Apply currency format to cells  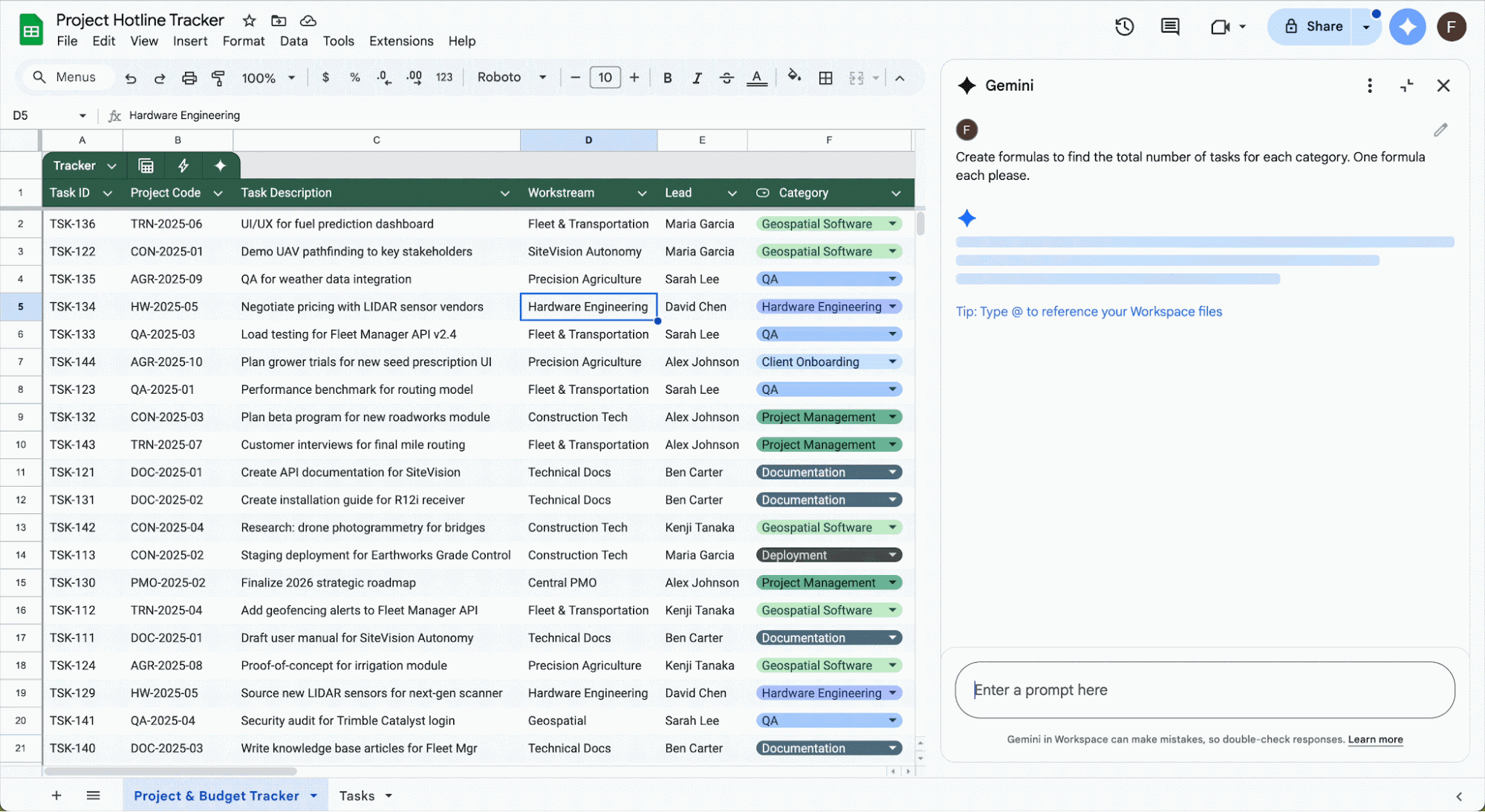coord(325,77)
